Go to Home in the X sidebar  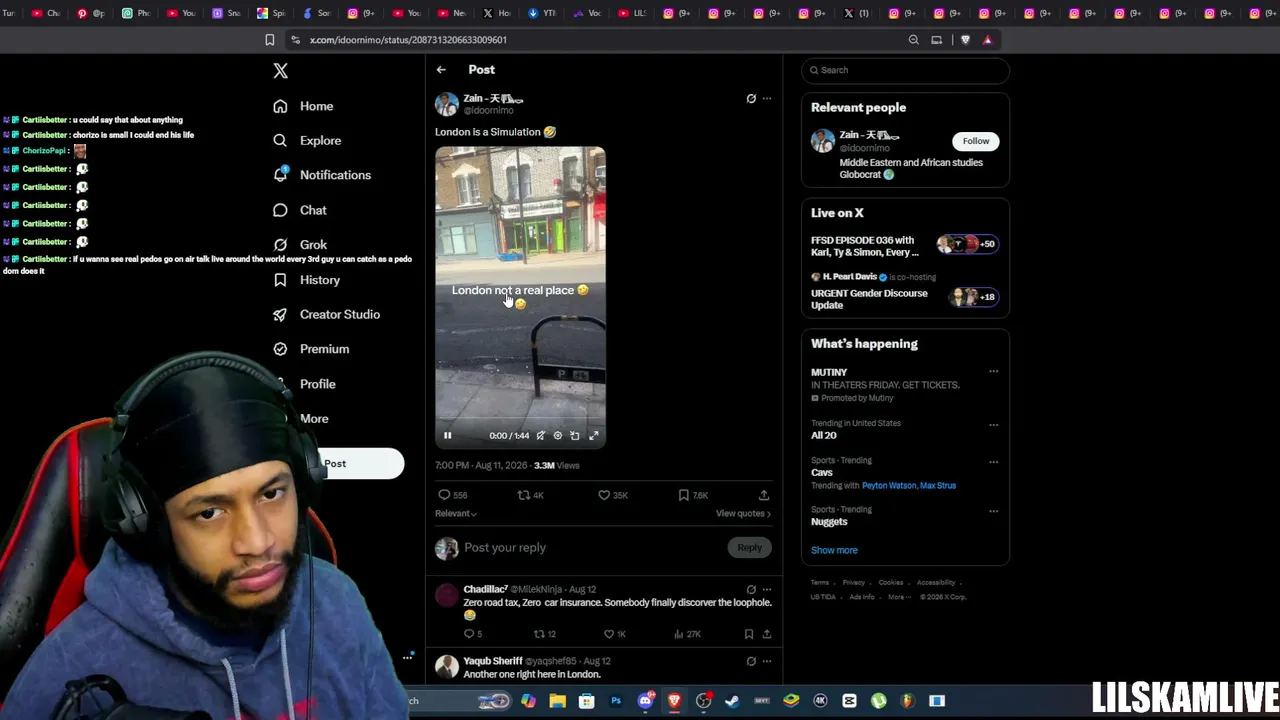click(x=303, y=106)
